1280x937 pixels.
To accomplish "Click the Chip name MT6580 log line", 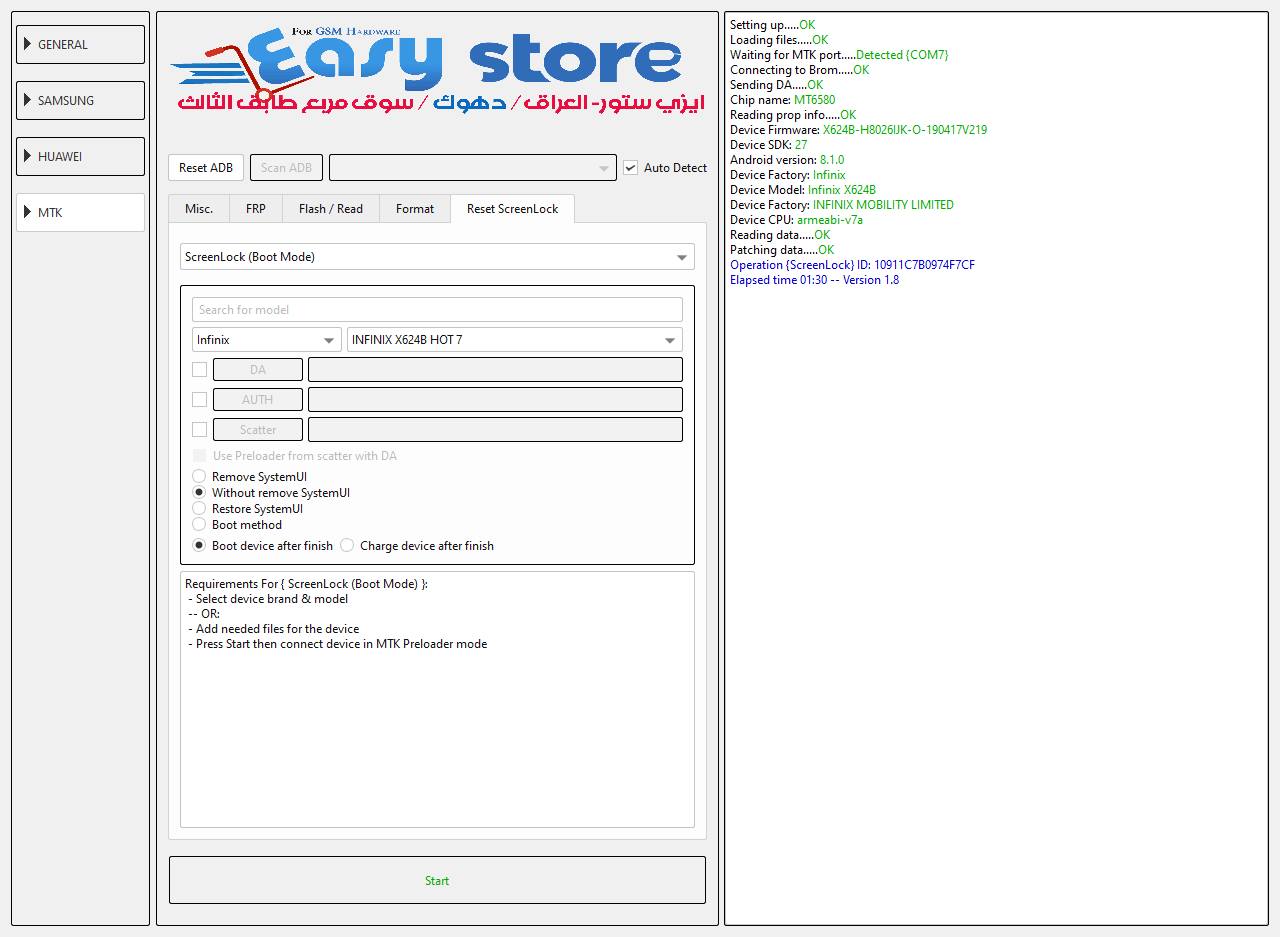I will [782, 100].
